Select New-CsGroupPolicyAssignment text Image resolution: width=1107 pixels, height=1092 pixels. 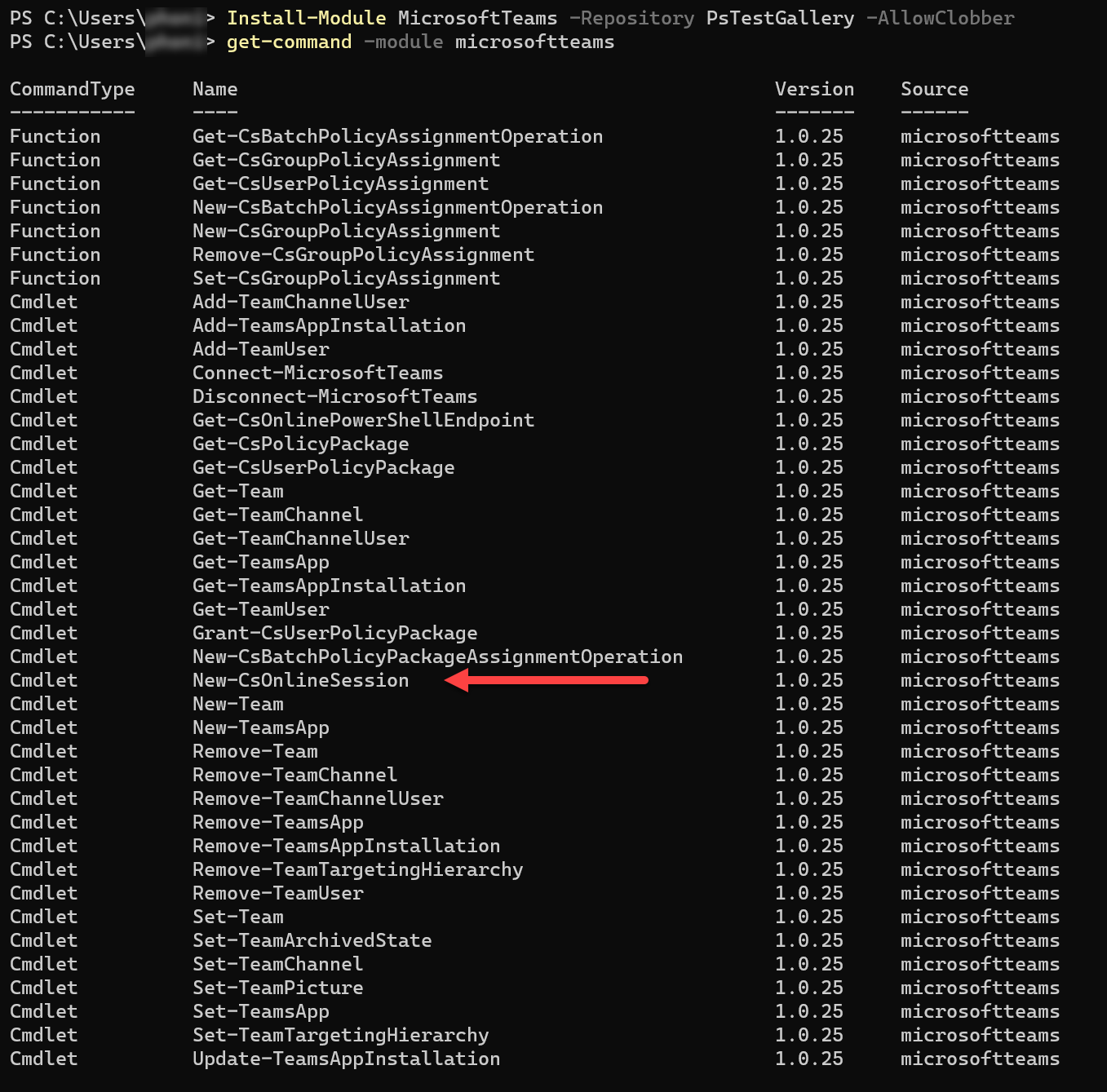pos(346,231)
